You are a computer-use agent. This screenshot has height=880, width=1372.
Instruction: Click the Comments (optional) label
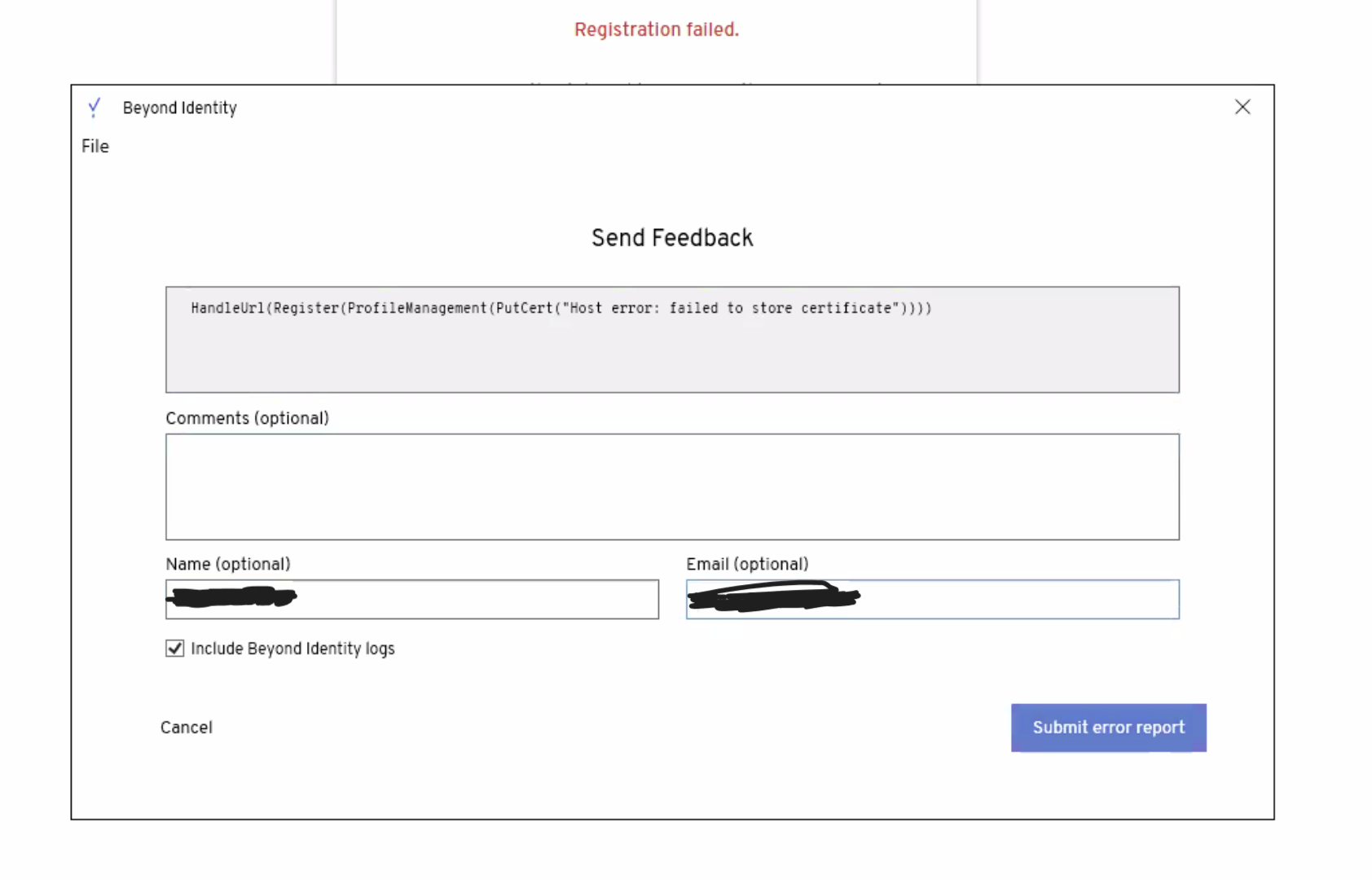point(247,418)
